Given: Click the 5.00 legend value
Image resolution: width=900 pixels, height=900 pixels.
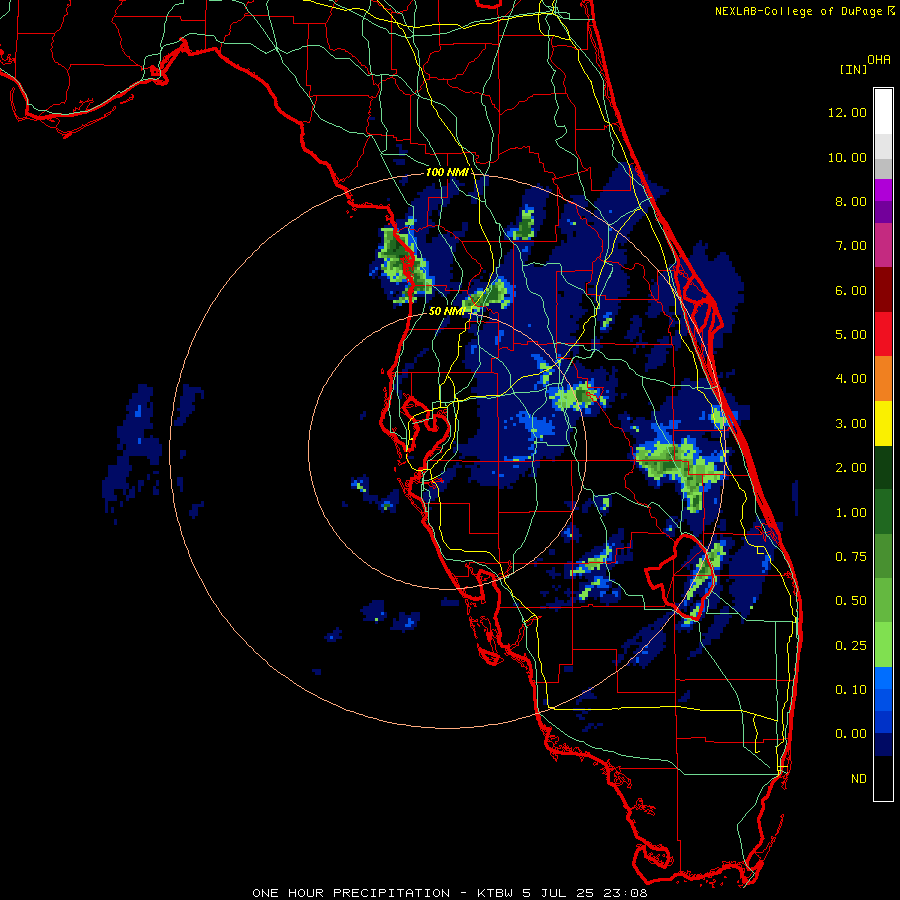Looking at the screenshot, I should (x=851, y=335).
